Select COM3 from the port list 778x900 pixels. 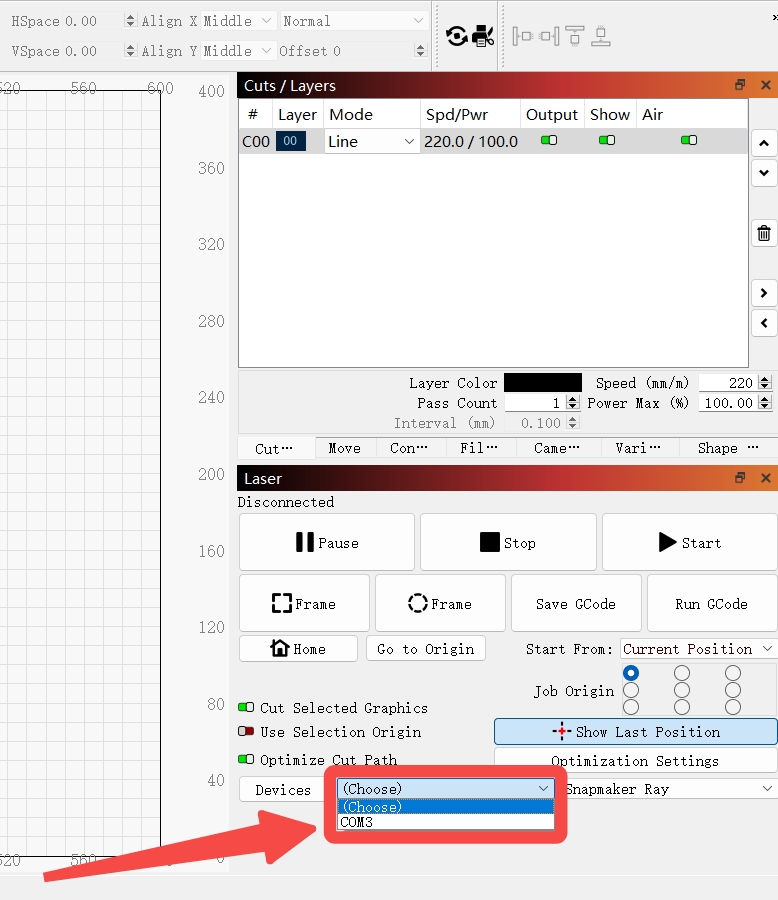click(x=446, y=822)
